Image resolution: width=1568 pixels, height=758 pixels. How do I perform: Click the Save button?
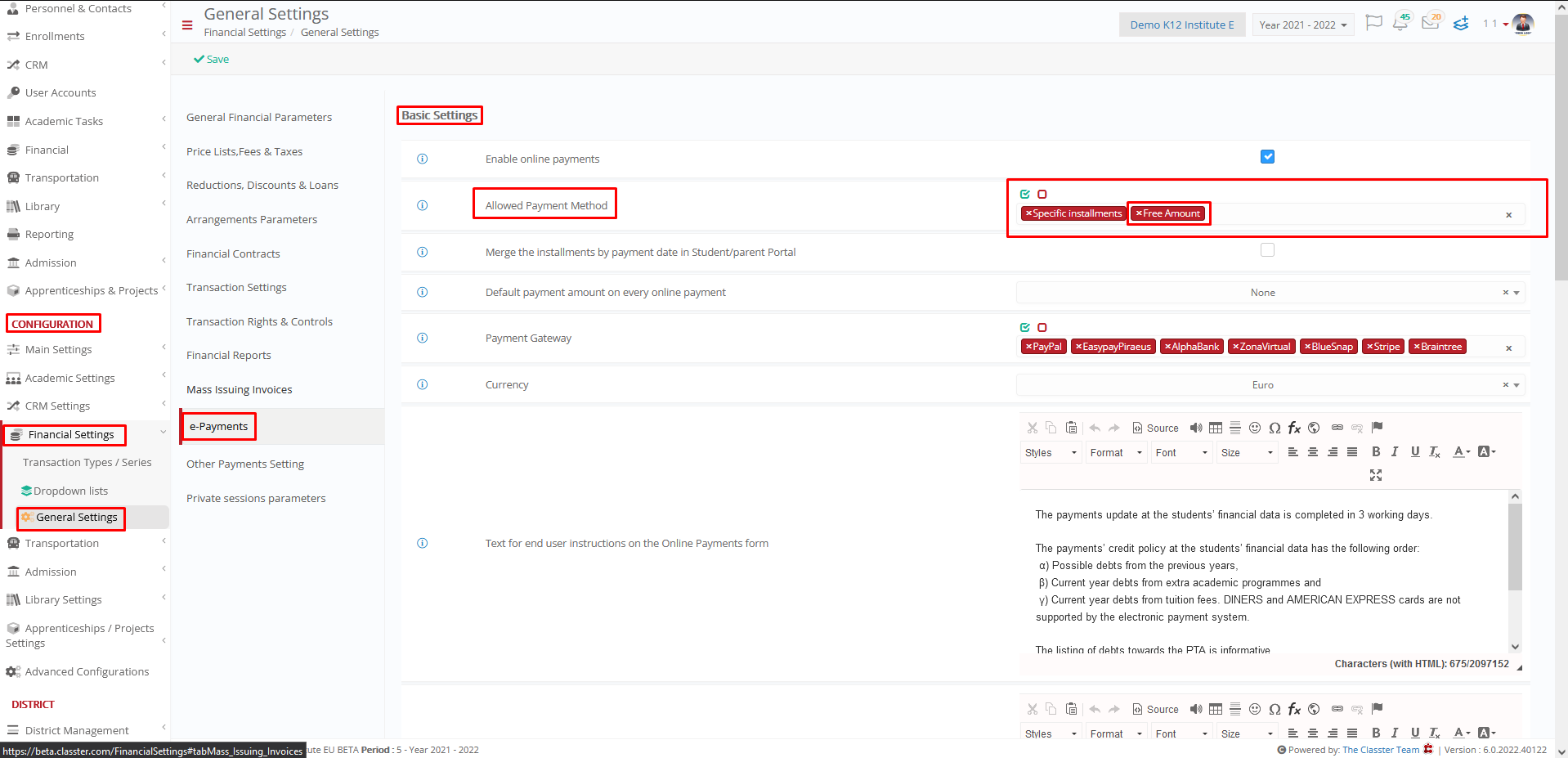pos(212,59)
